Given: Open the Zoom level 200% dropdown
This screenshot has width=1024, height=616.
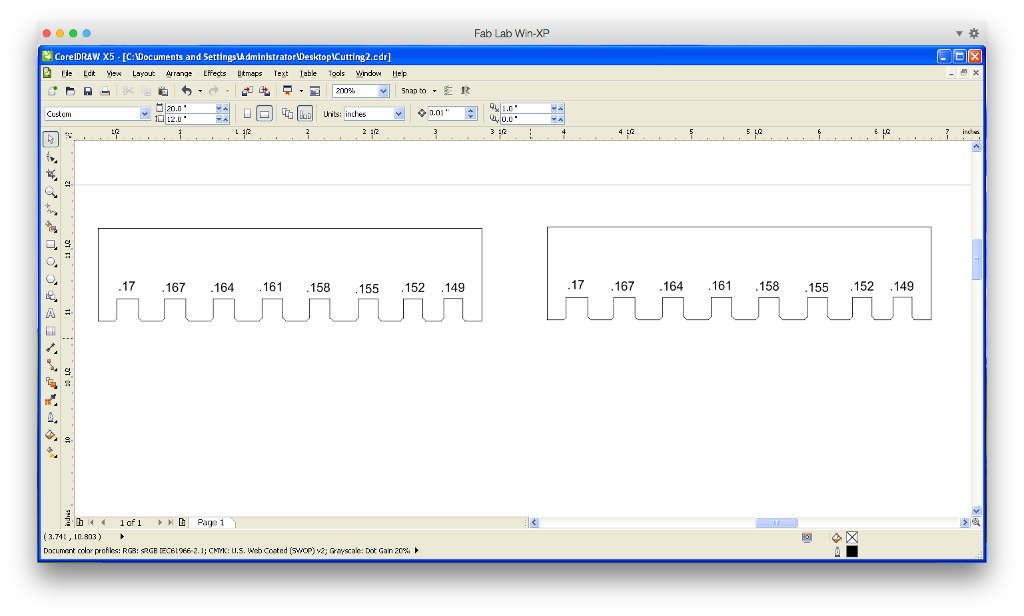Looking at the screenshot, I should [383, 91].
